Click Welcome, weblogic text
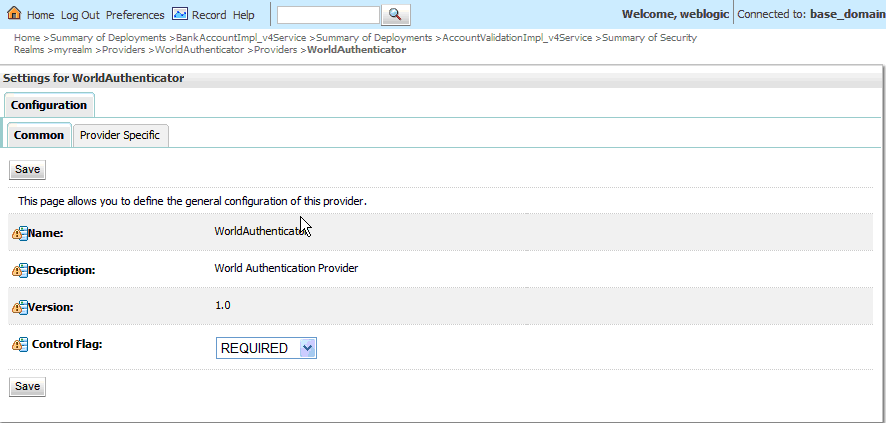This screenshot has width=886, height=423. coord(675,15)
